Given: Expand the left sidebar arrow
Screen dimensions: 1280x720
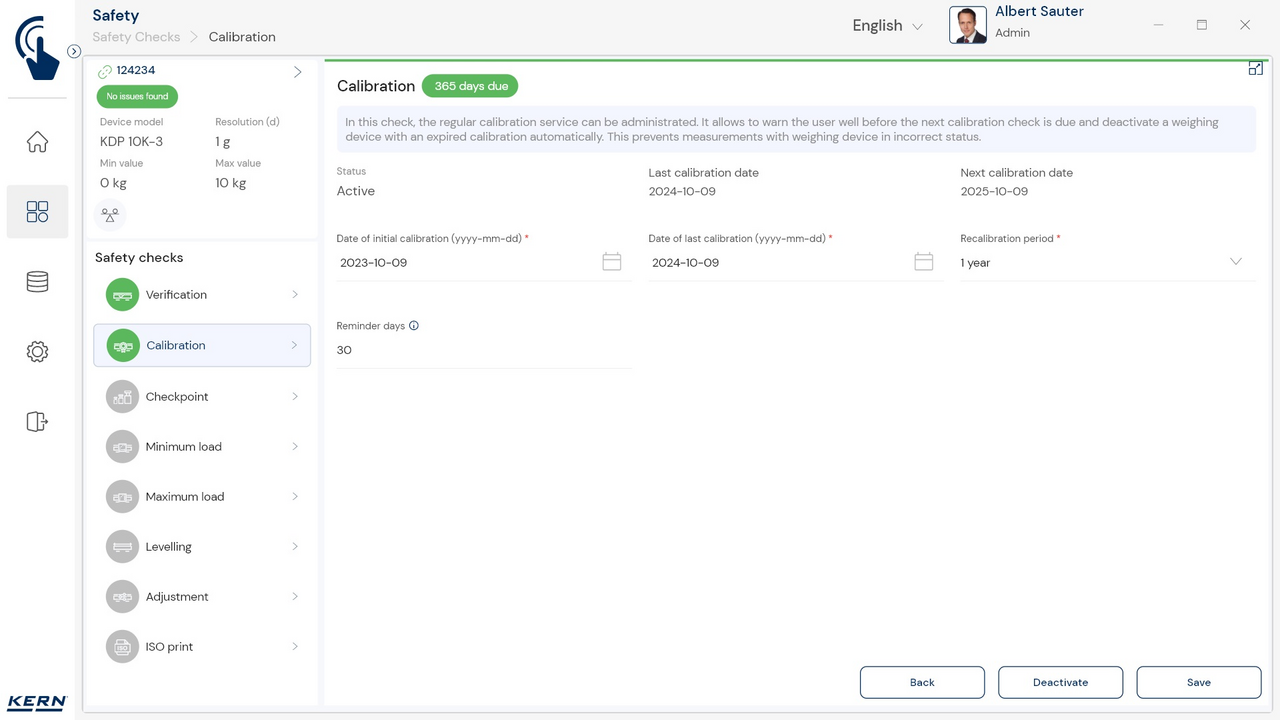Looking at the screenshot, I should click(x=74, y=51).
